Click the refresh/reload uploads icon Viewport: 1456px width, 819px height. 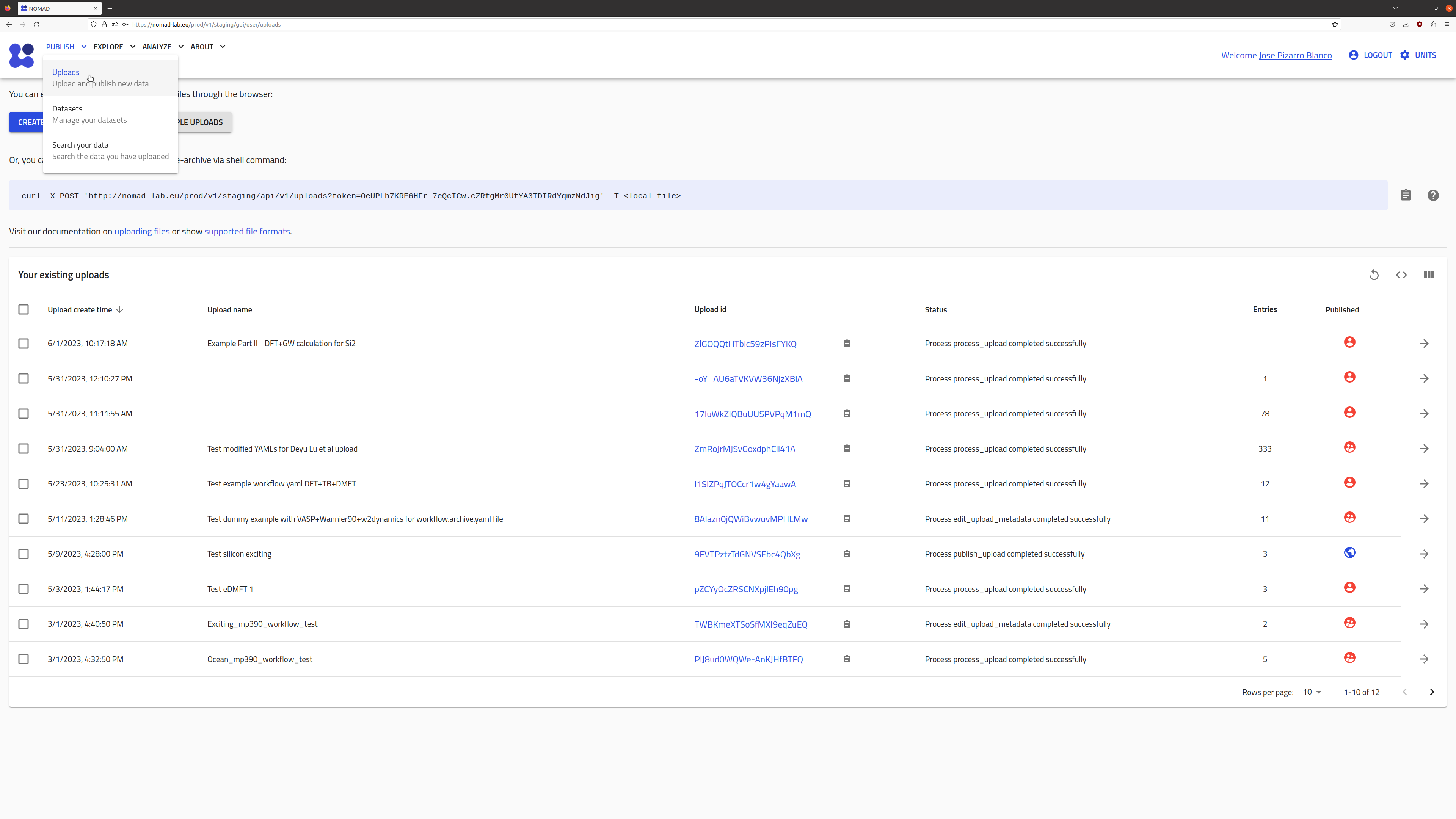coord(1374,274)
